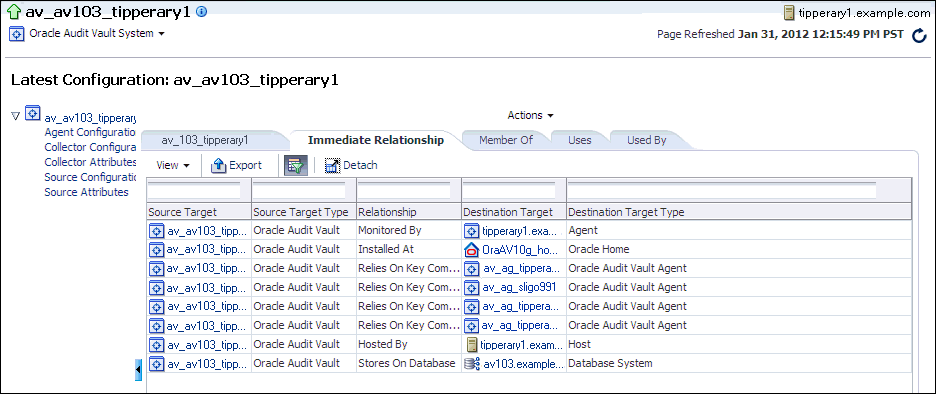The width and height of the screenshot is (936, 394).
Task: Sort by the Destination Target column header
Action: [514, 212]
